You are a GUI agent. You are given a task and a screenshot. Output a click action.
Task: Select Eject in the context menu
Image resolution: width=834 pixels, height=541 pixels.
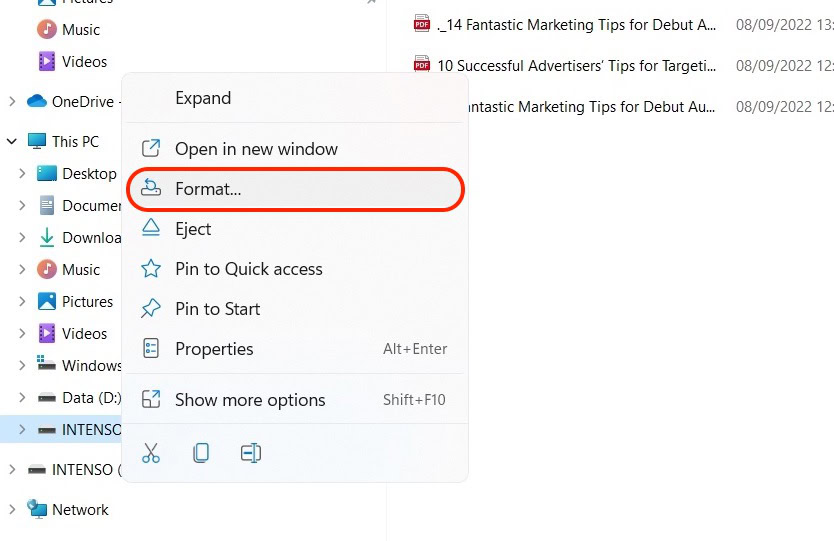pyautogui.click(x=193, y=229)
